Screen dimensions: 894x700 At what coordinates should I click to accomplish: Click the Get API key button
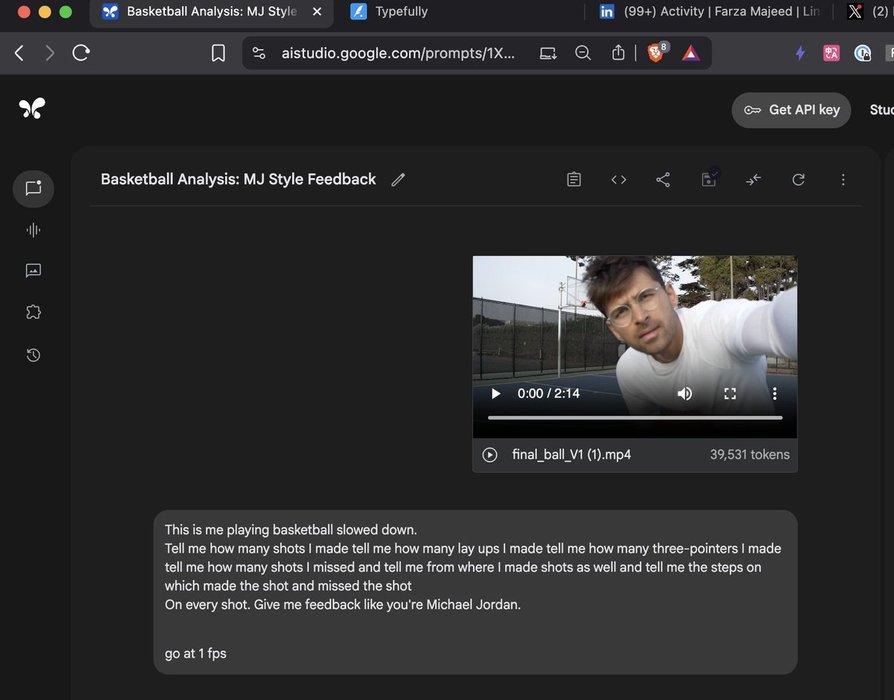click(x=791, y=110)
